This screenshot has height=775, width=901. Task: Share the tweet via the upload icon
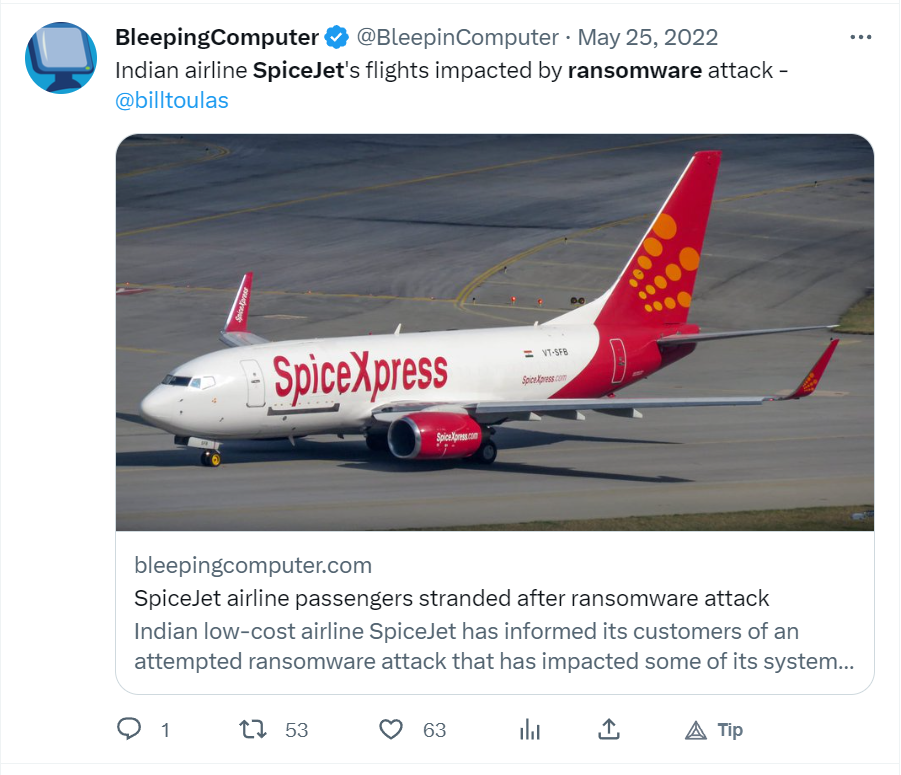click(609, 729)
